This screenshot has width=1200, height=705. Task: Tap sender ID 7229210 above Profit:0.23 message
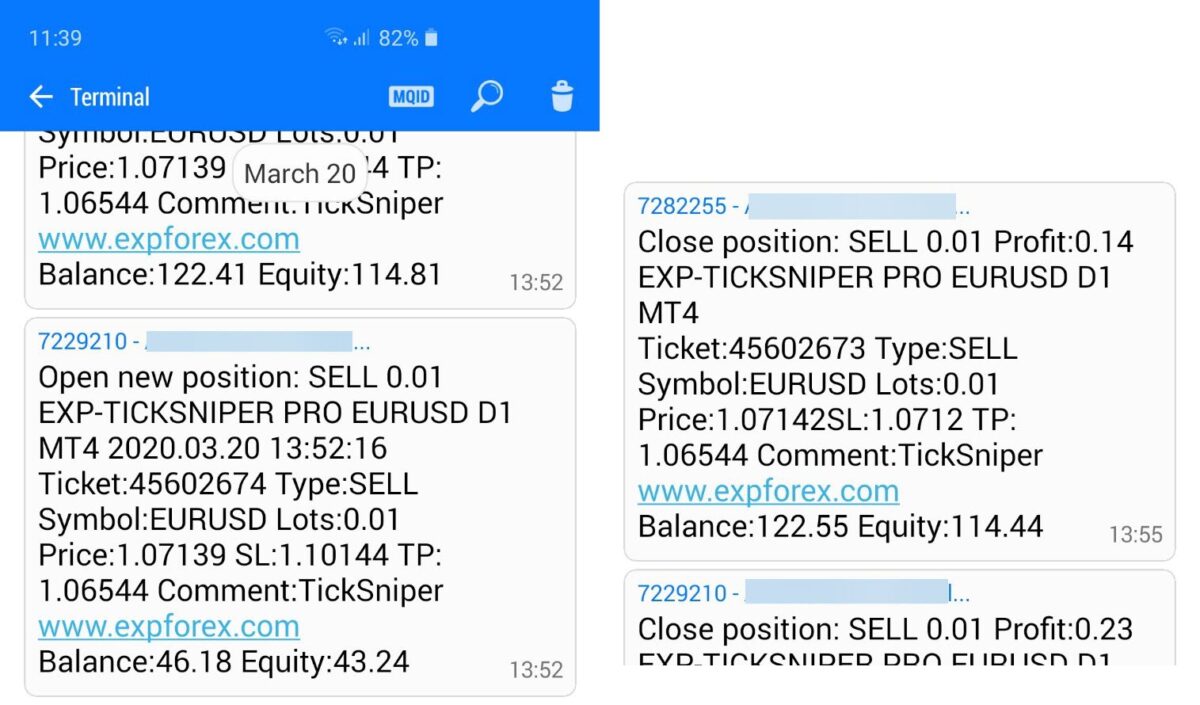[682, 594]
